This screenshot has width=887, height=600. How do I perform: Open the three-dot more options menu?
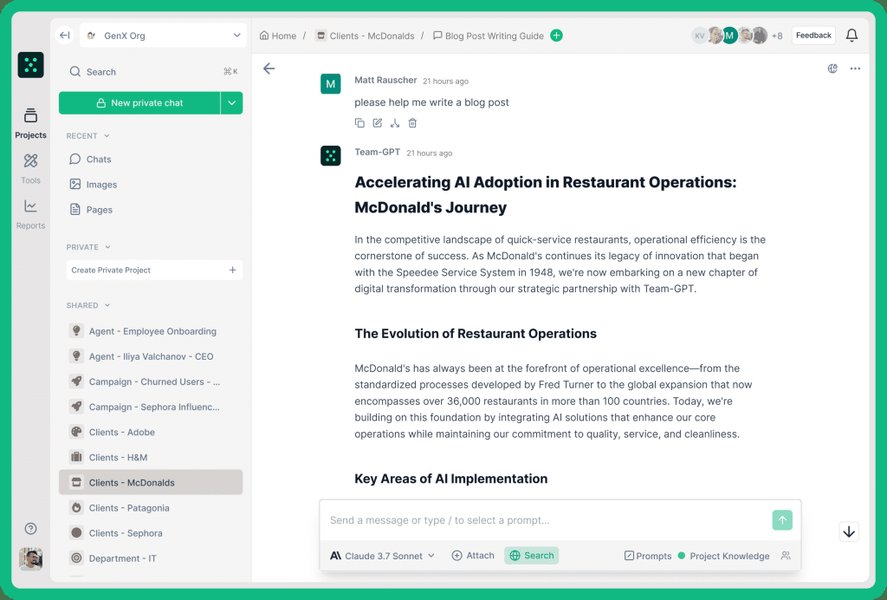pos(855,68)
